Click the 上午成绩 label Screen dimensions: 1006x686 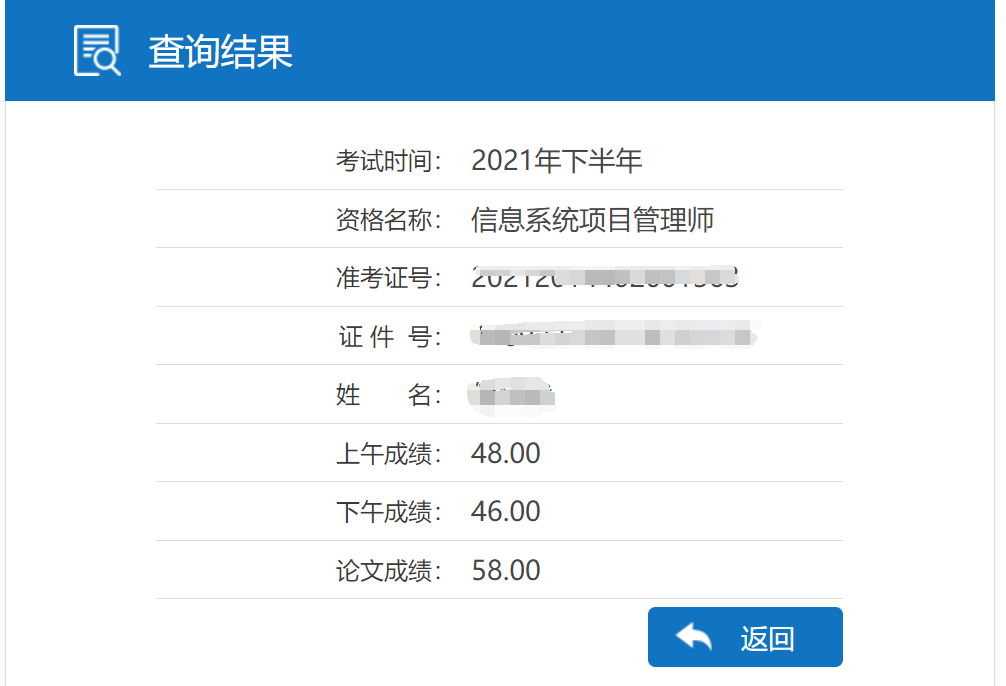pyautogui.click(x=389, y=454)
